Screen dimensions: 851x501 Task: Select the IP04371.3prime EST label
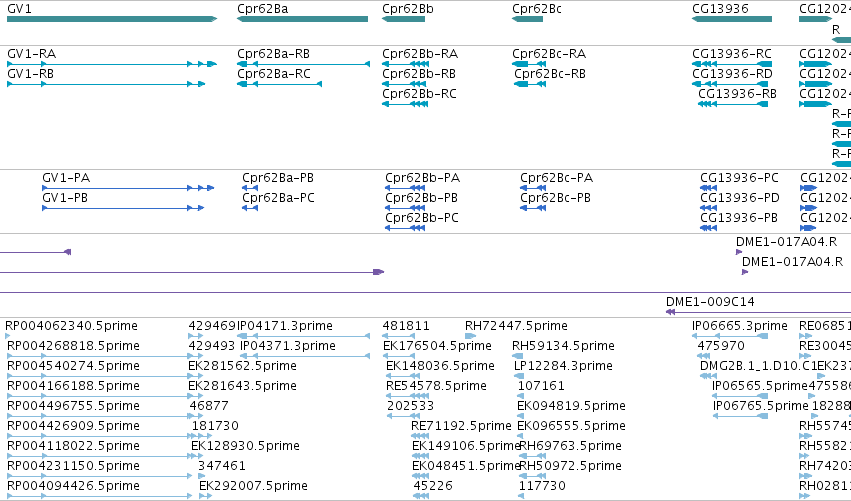pos(288,346)
